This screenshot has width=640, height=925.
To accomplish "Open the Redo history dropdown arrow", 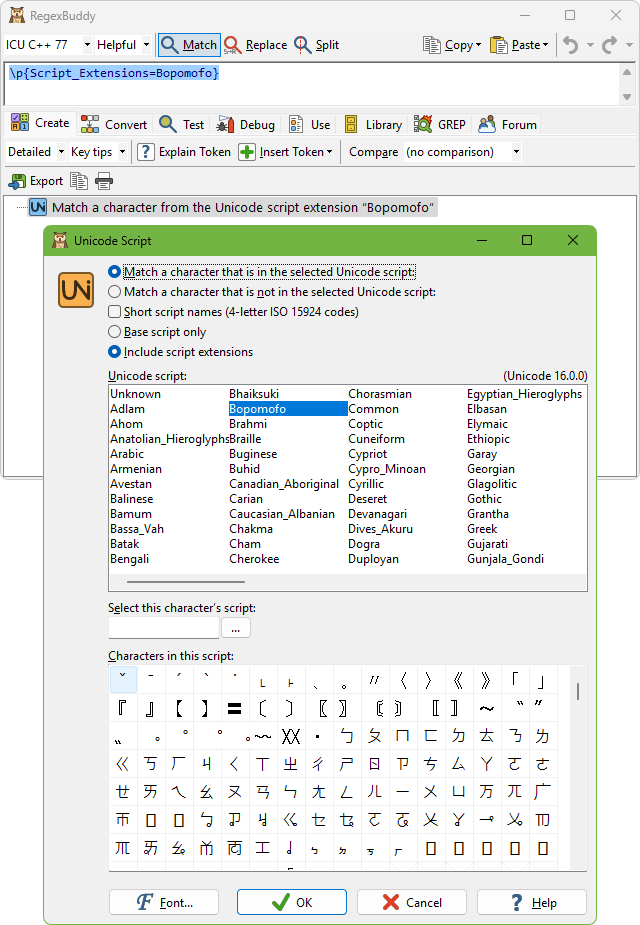I will click(x=629, y=45).
